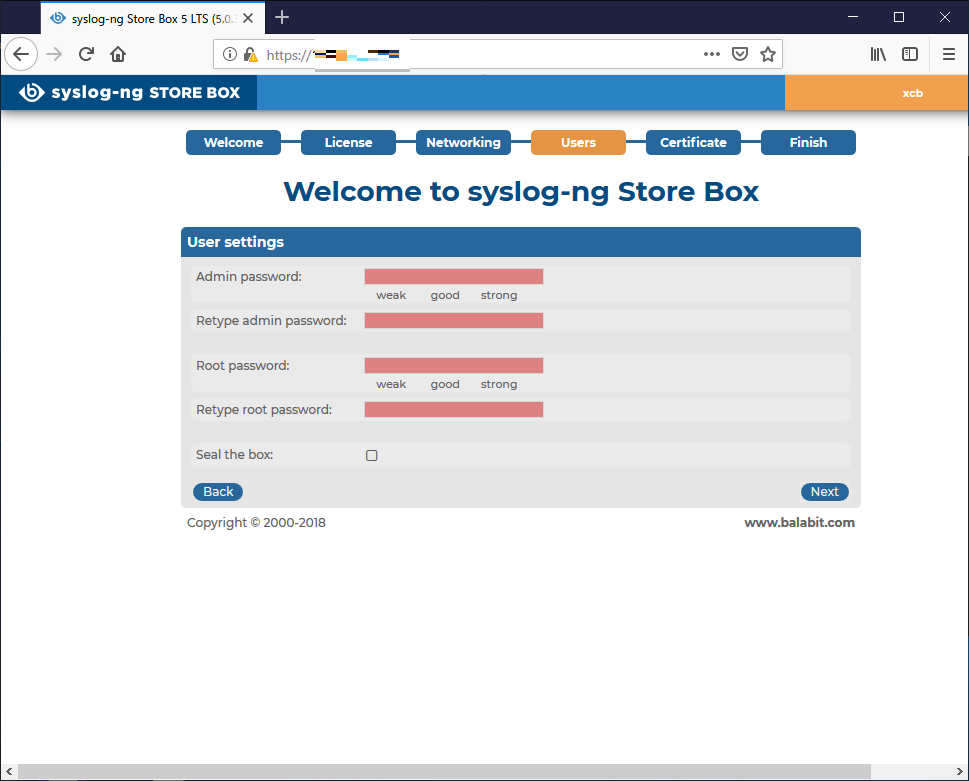The height and width of the screenshot is (781, 969).
Task: Focus the Root password field
Action: (454, 365)
